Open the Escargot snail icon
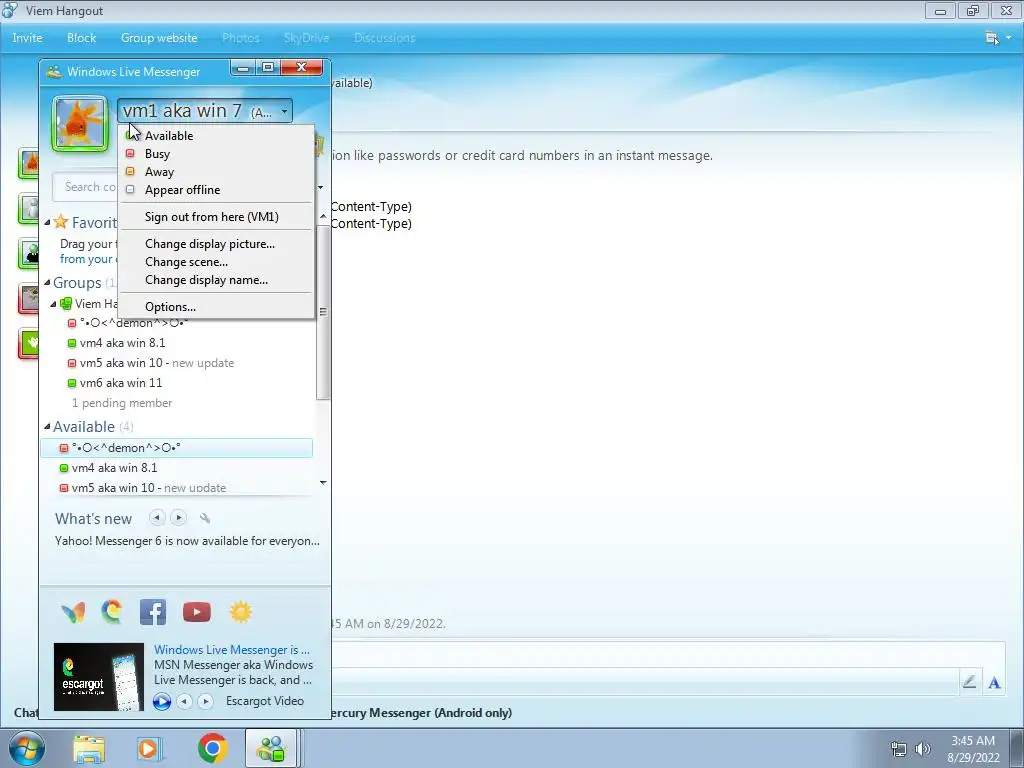Viewport: 1024px width, 768px height. point(112,612)
